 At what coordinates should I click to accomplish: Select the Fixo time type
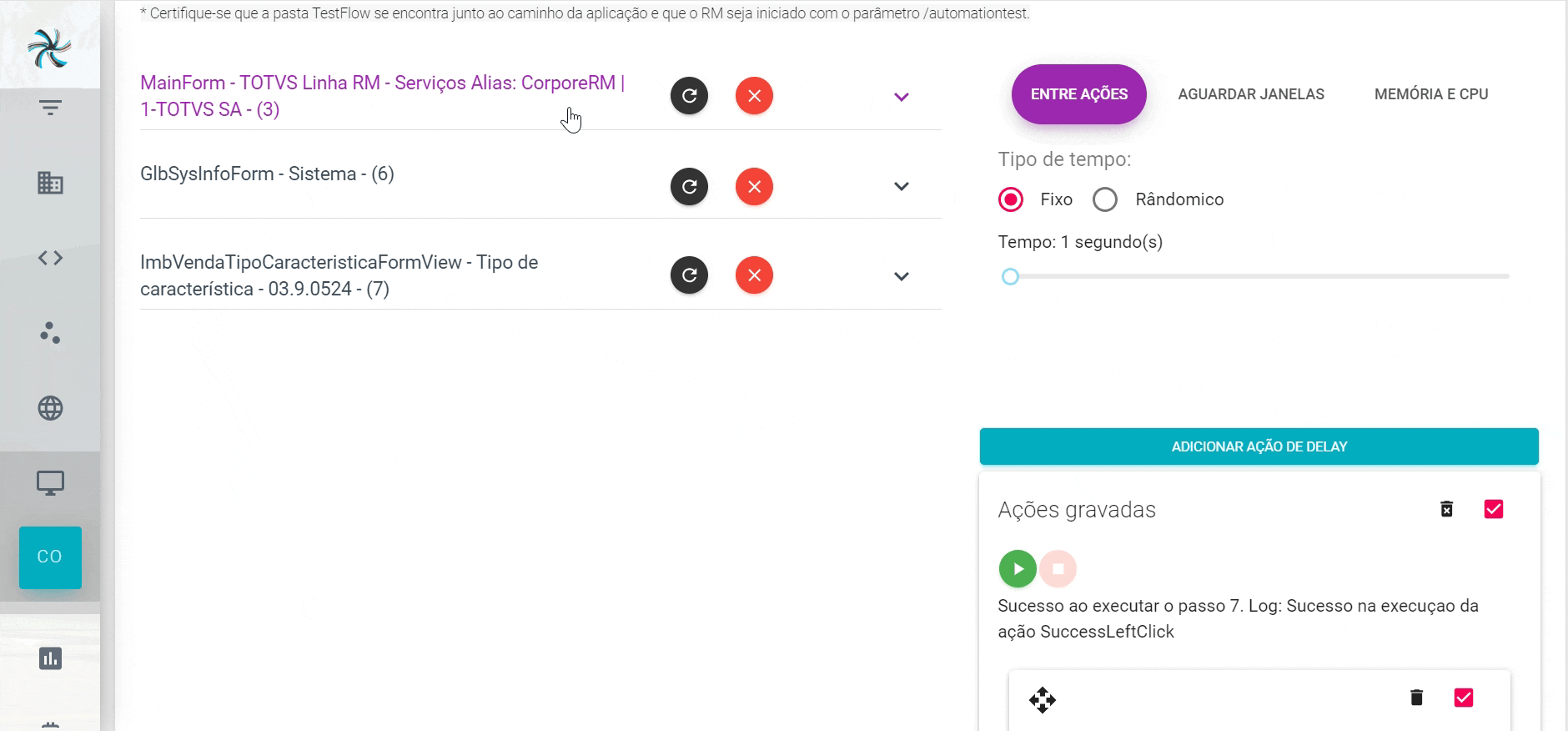click(1011, 199)
